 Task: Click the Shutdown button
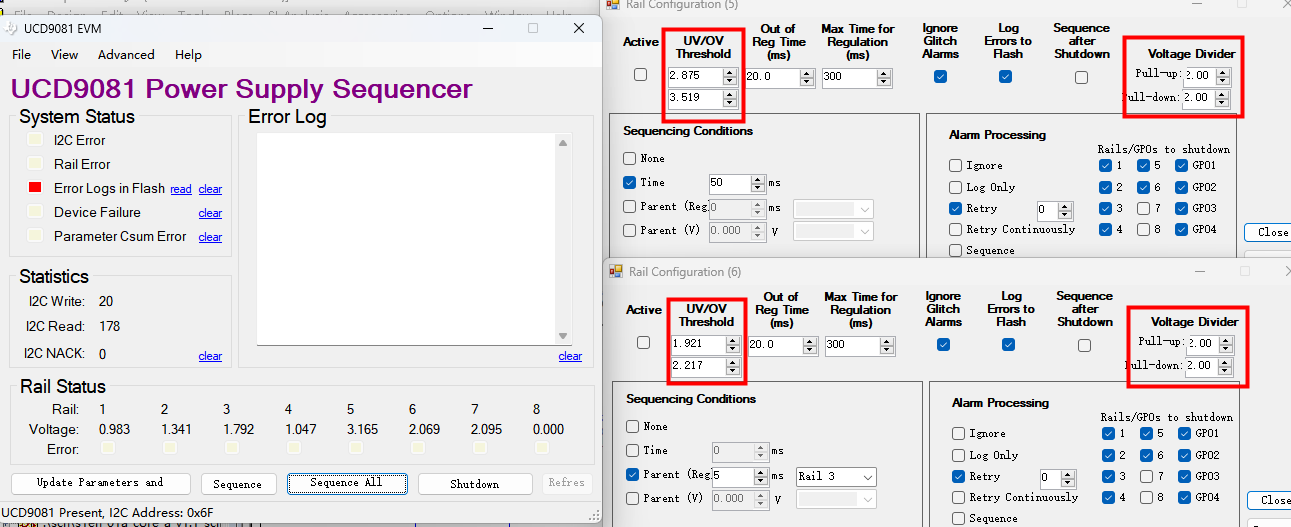click(x=474, y=483)
